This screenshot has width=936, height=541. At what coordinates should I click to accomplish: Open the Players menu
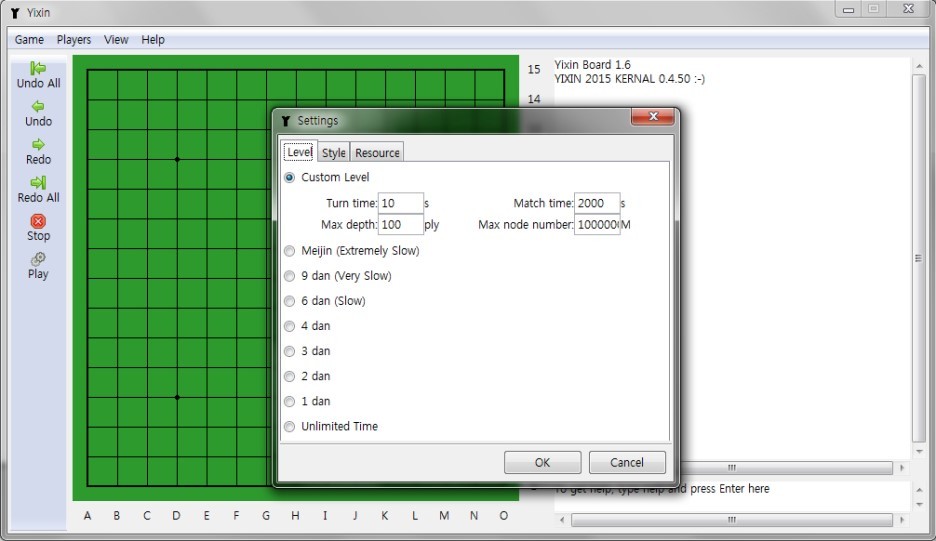tap(74, 39)
